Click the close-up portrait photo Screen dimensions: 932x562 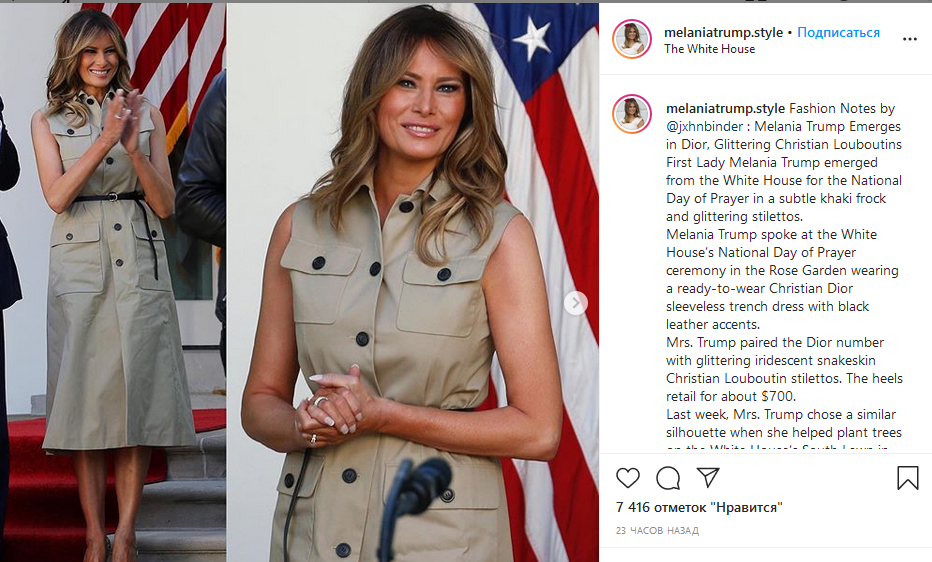point(413,282)
